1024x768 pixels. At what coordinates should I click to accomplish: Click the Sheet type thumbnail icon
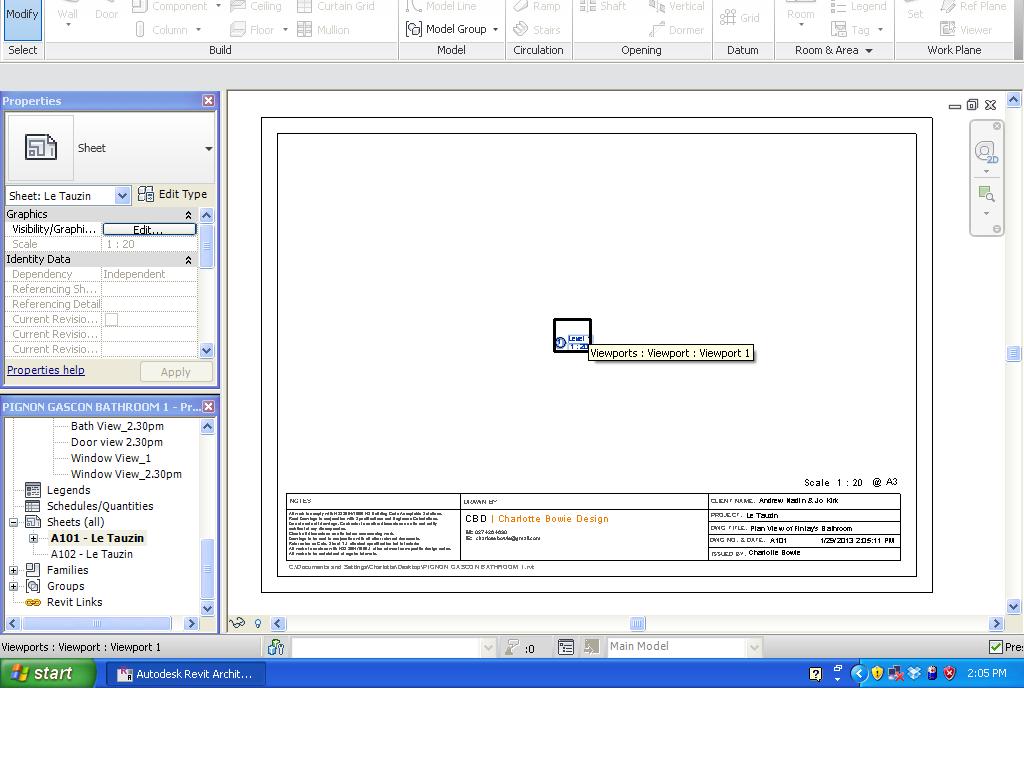(40, 147)
